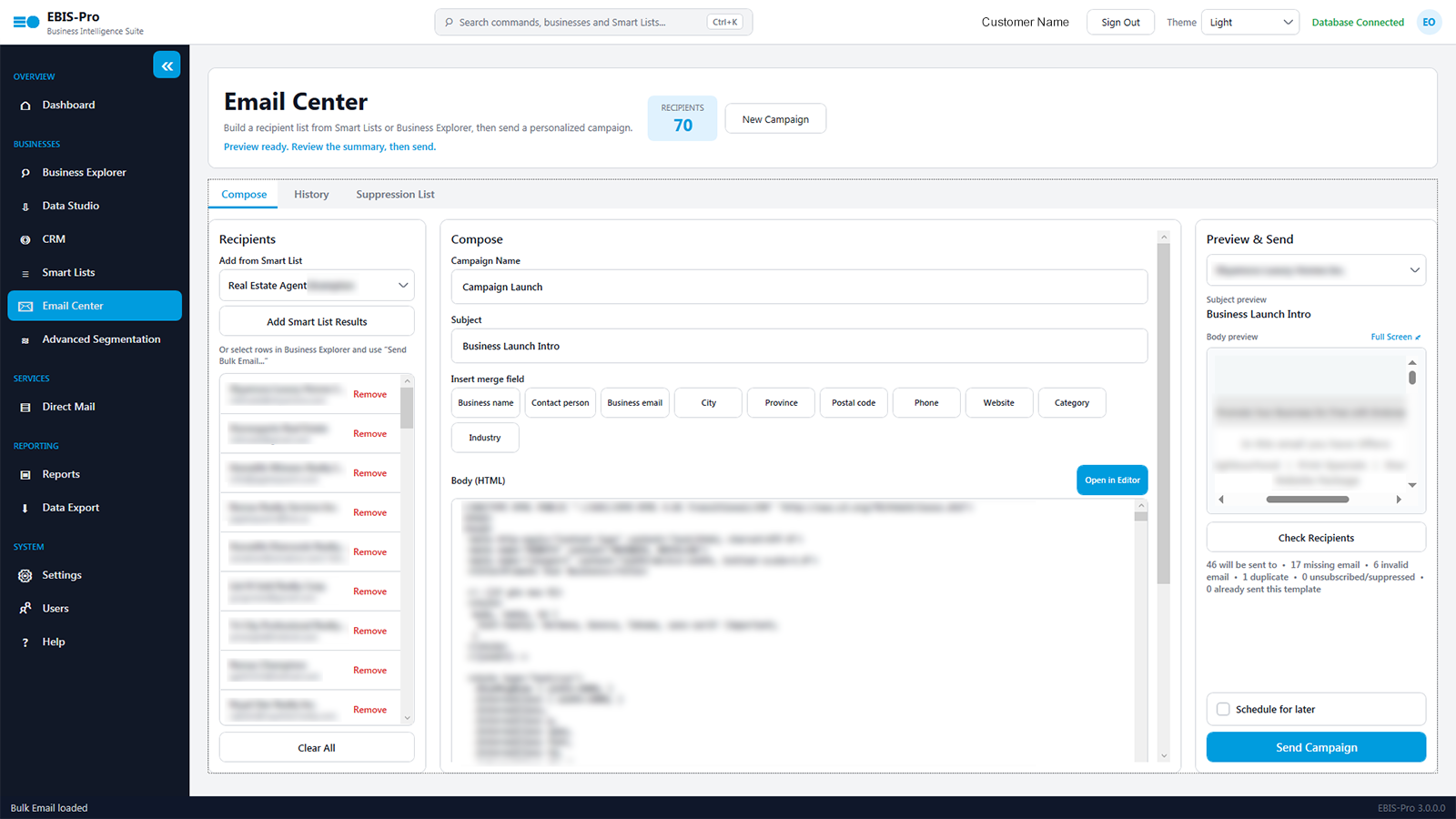Click the Help question mark icon

25,642
